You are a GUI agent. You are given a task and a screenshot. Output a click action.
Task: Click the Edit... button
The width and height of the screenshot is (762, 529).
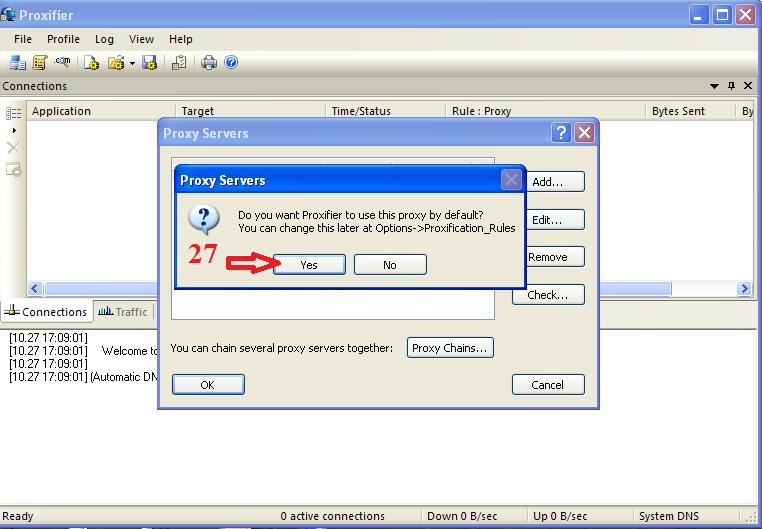(x=554, y=220)
